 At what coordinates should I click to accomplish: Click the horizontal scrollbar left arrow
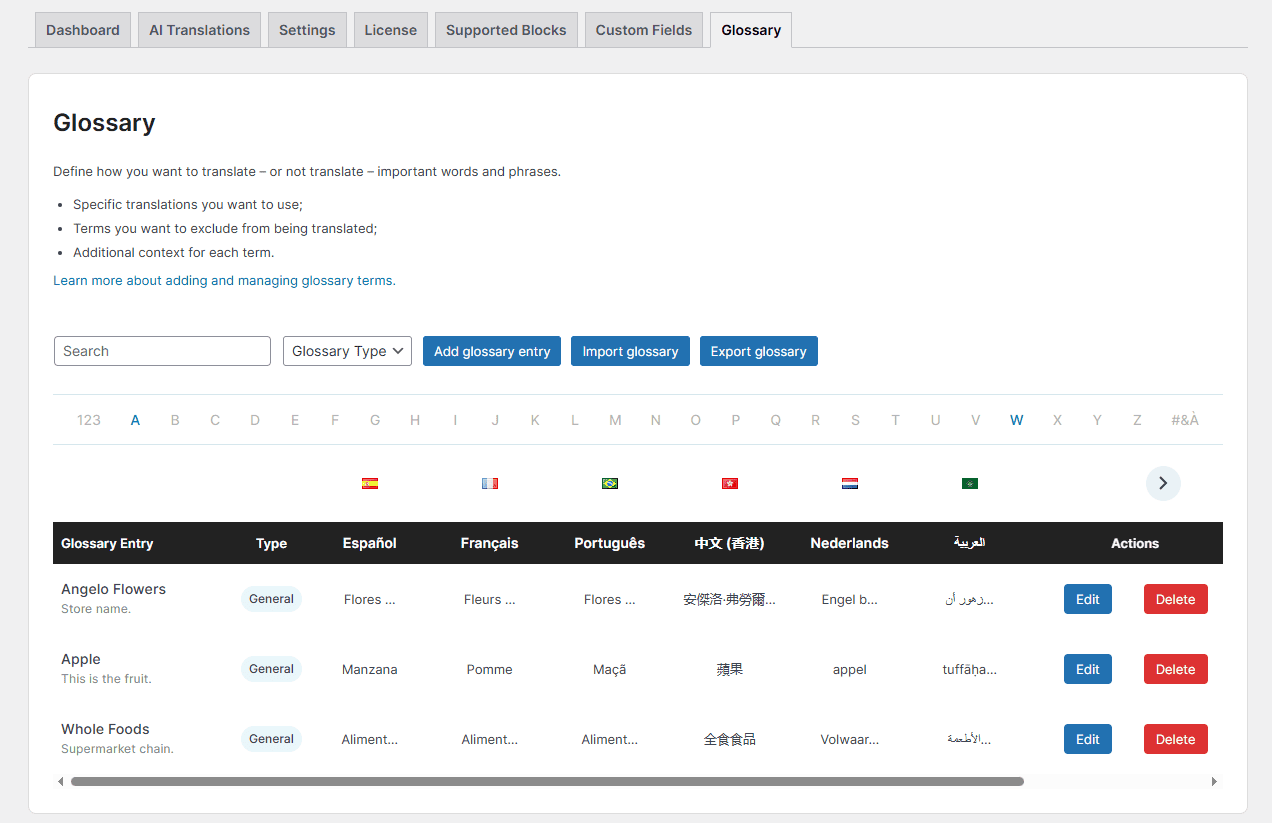pyautogui.click(x=61, y=781)
